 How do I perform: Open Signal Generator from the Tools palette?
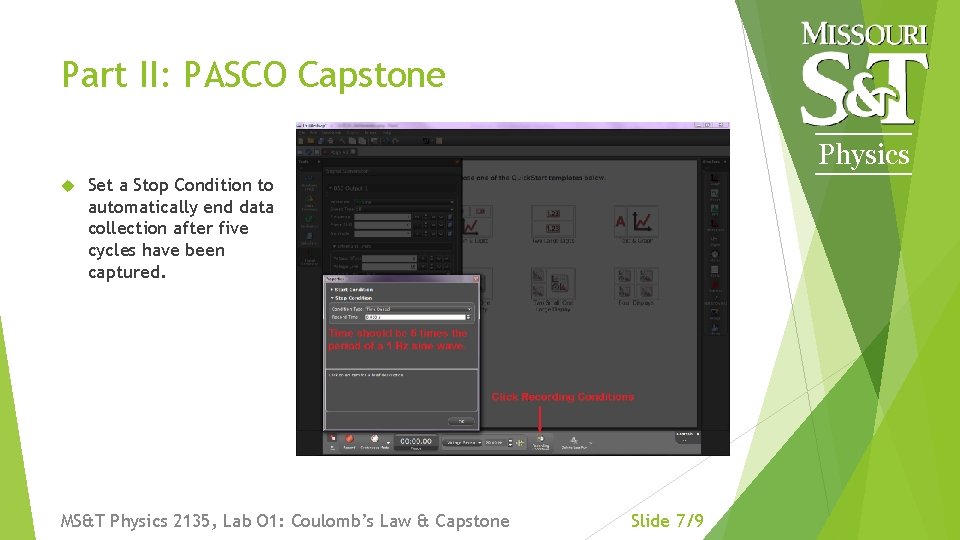tap(309, 258)
